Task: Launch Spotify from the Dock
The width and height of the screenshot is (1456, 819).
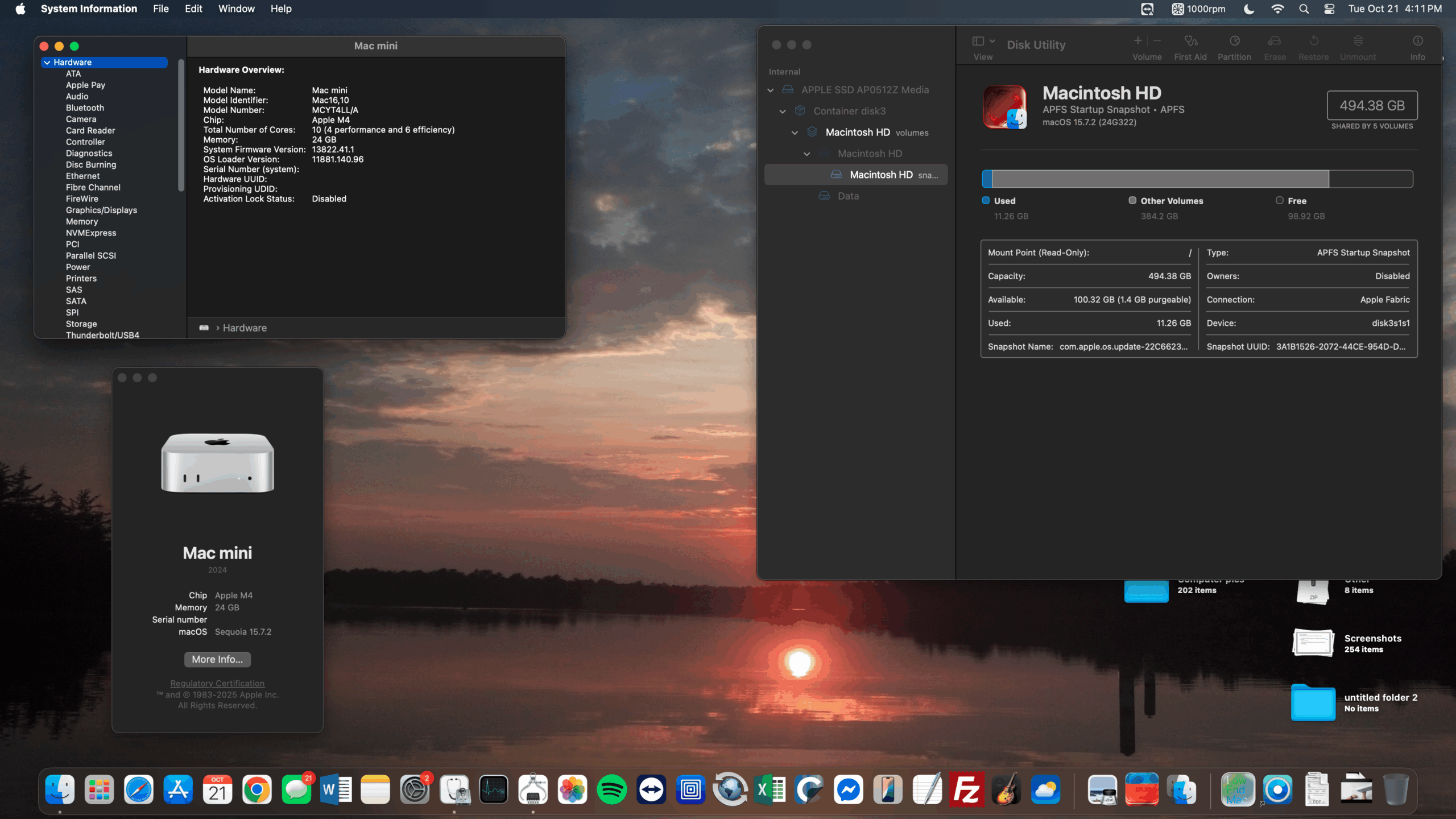Action: click(611, 790)
